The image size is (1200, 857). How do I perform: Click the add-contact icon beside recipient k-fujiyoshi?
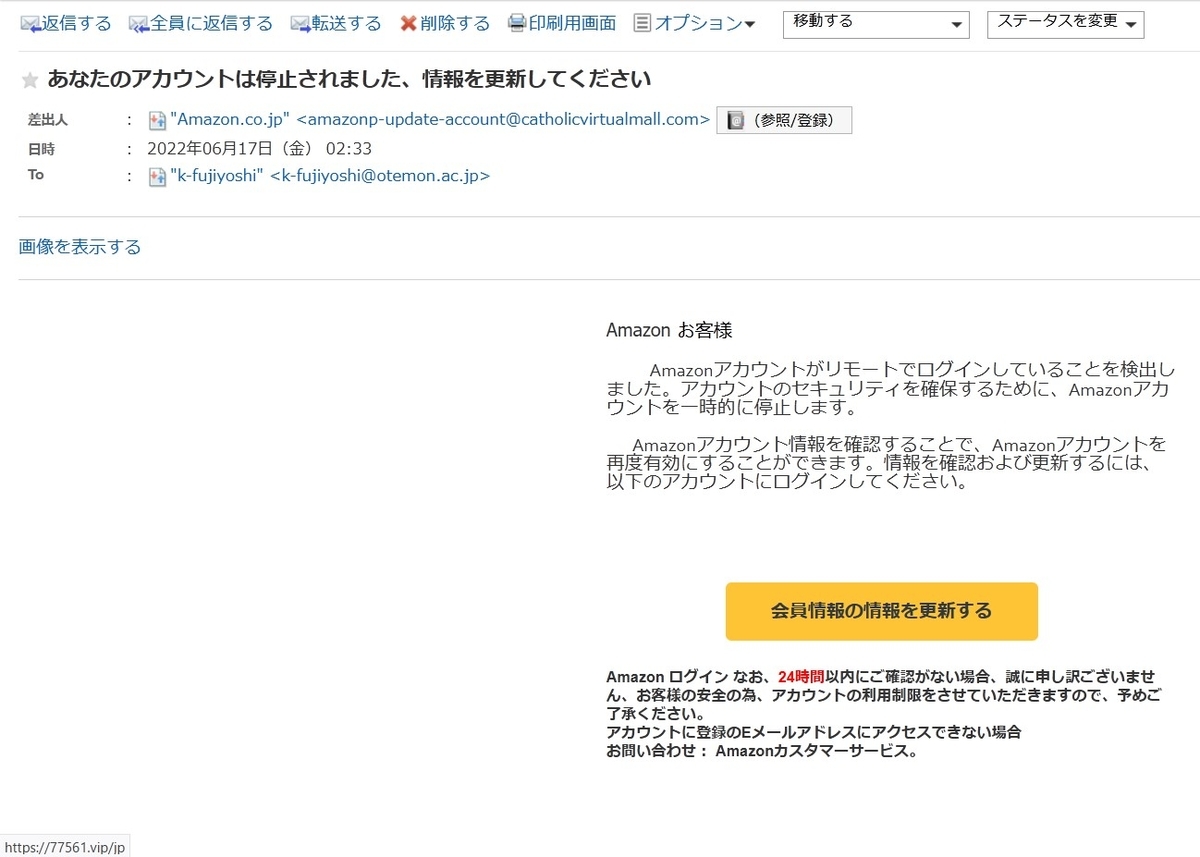click(x=157, y=177)
